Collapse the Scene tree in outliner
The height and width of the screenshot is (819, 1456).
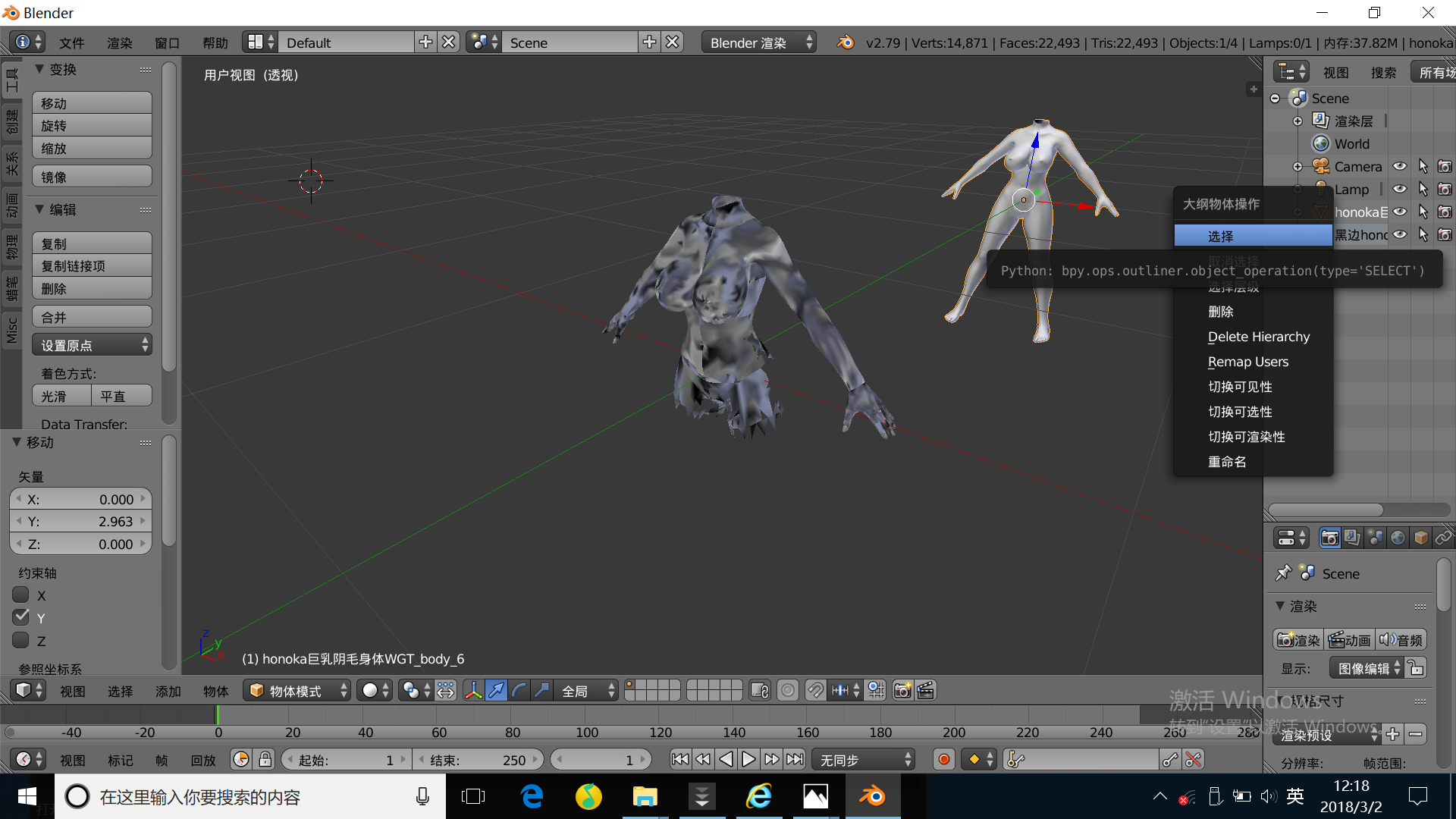click(1275, 99)
